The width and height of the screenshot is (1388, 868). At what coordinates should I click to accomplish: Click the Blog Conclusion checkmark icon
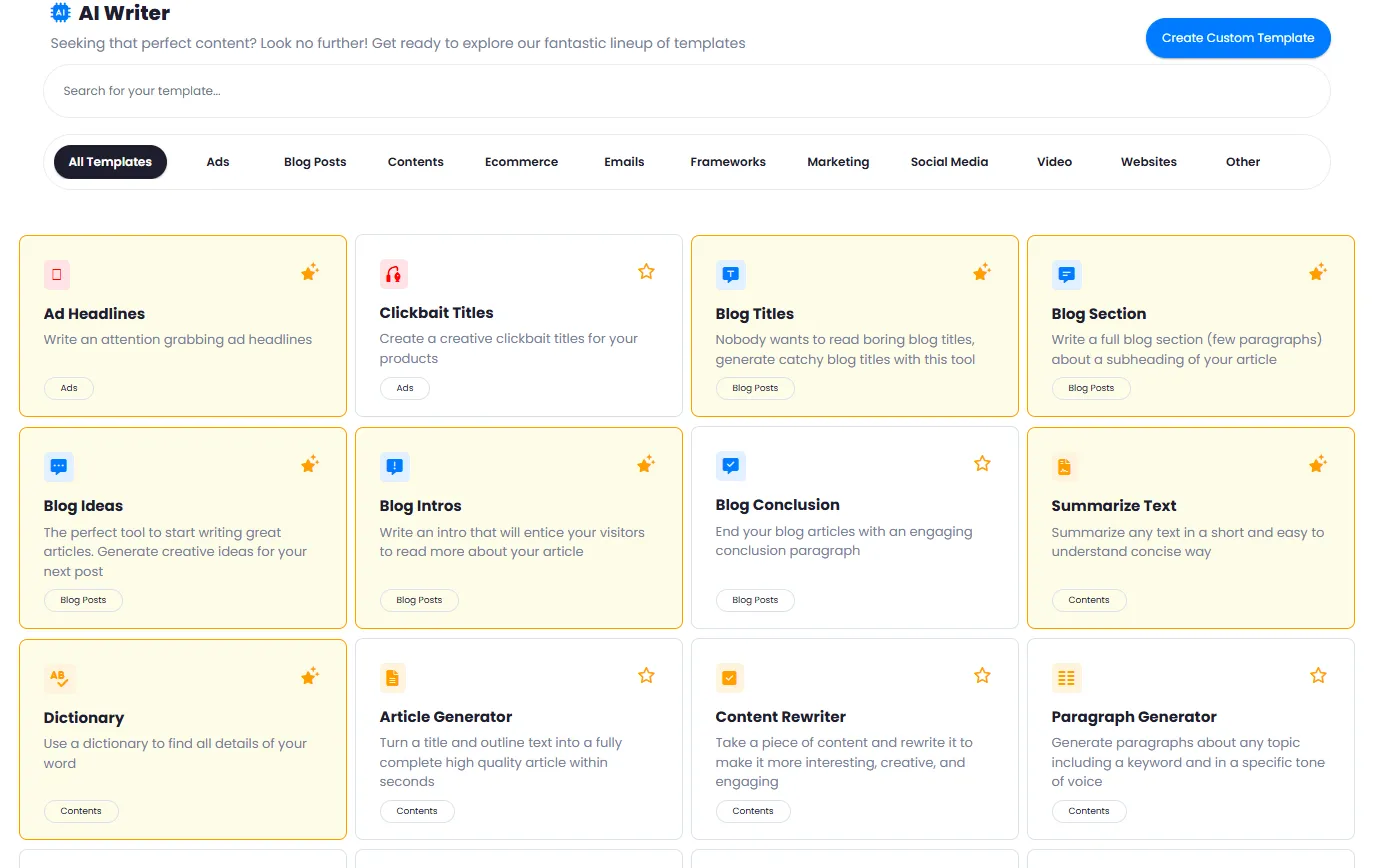coord(730,466)
